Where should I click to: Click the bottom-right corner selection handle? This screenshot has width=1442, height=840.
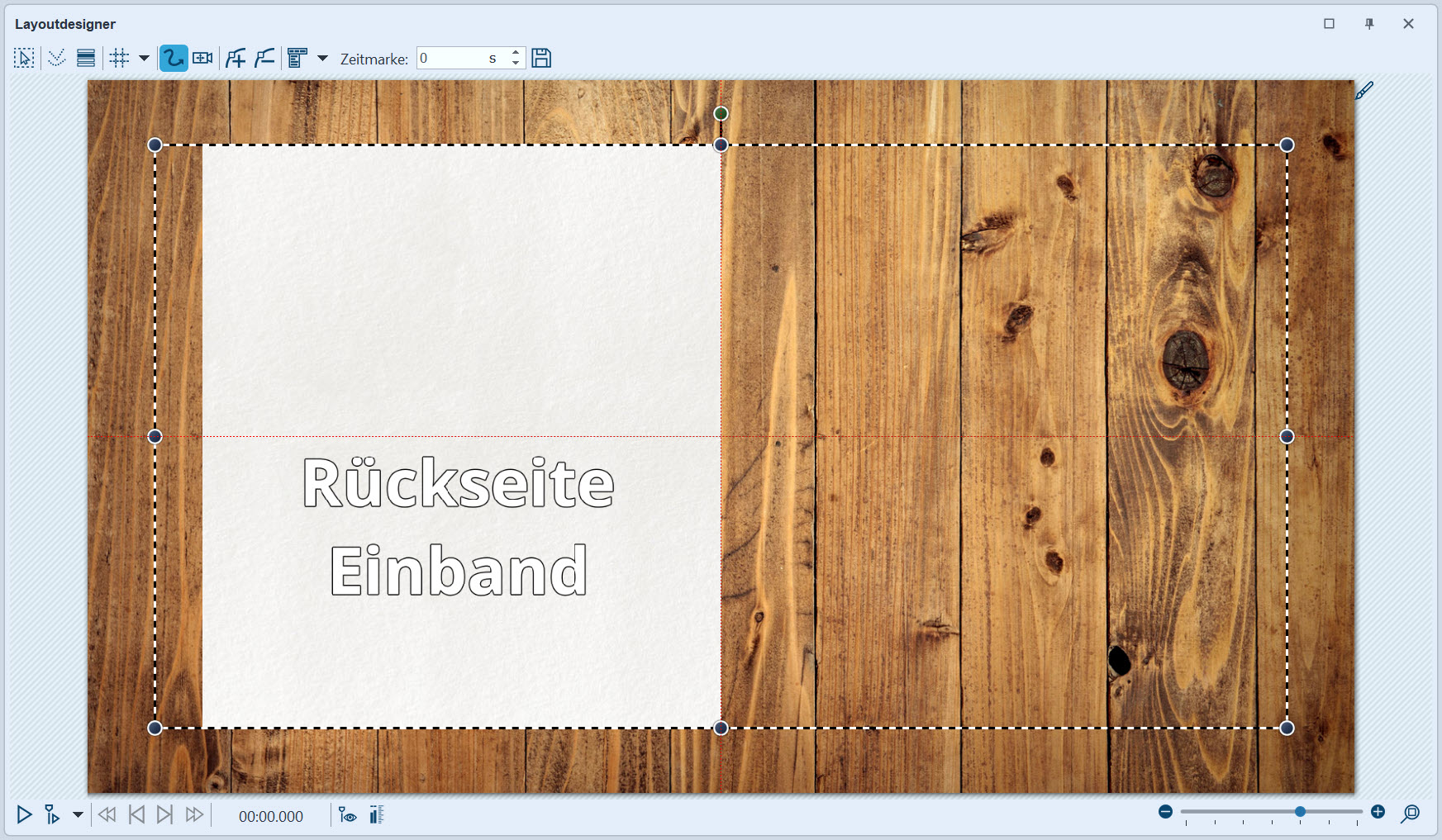click(x=1287, y=728)
